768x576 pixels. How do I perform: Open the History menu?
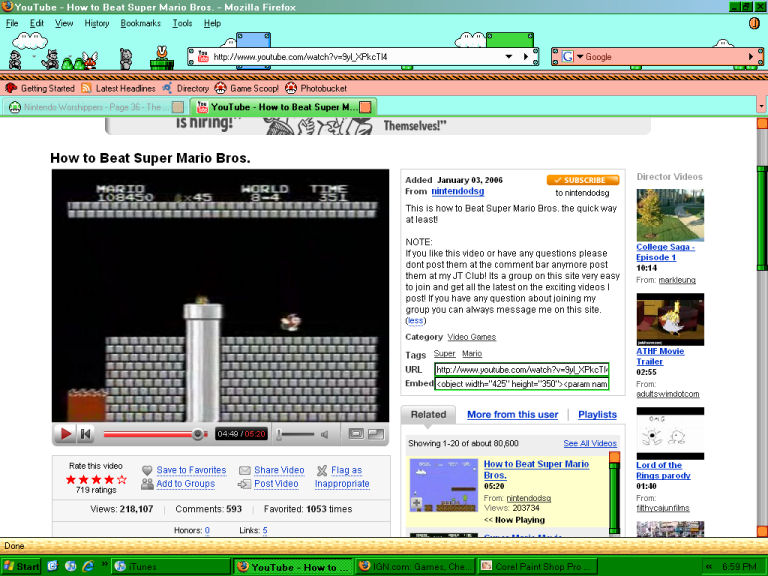click(x=96, y=23)
